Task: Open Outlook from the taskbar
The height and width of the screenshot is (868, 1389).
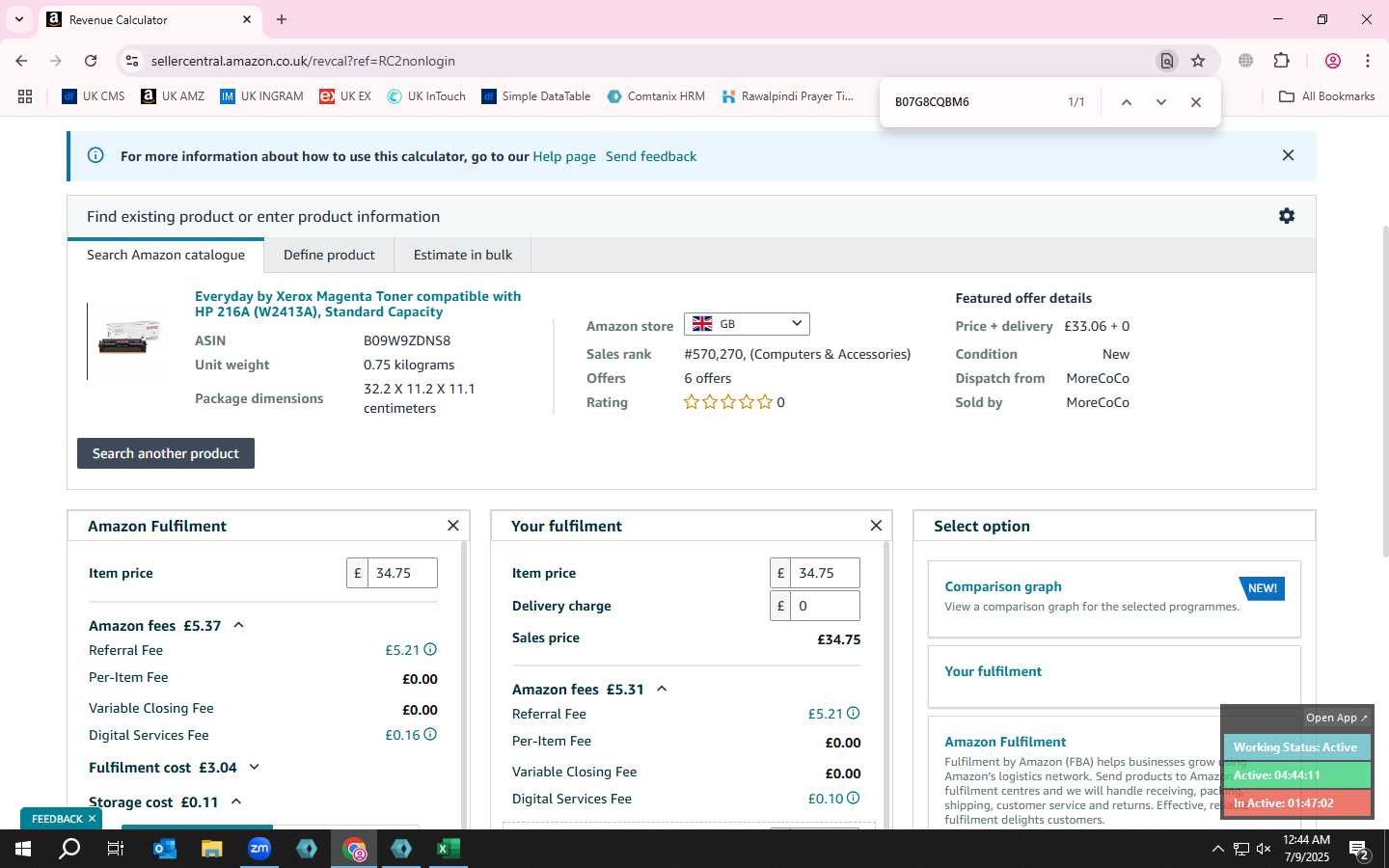Action: 165,849
